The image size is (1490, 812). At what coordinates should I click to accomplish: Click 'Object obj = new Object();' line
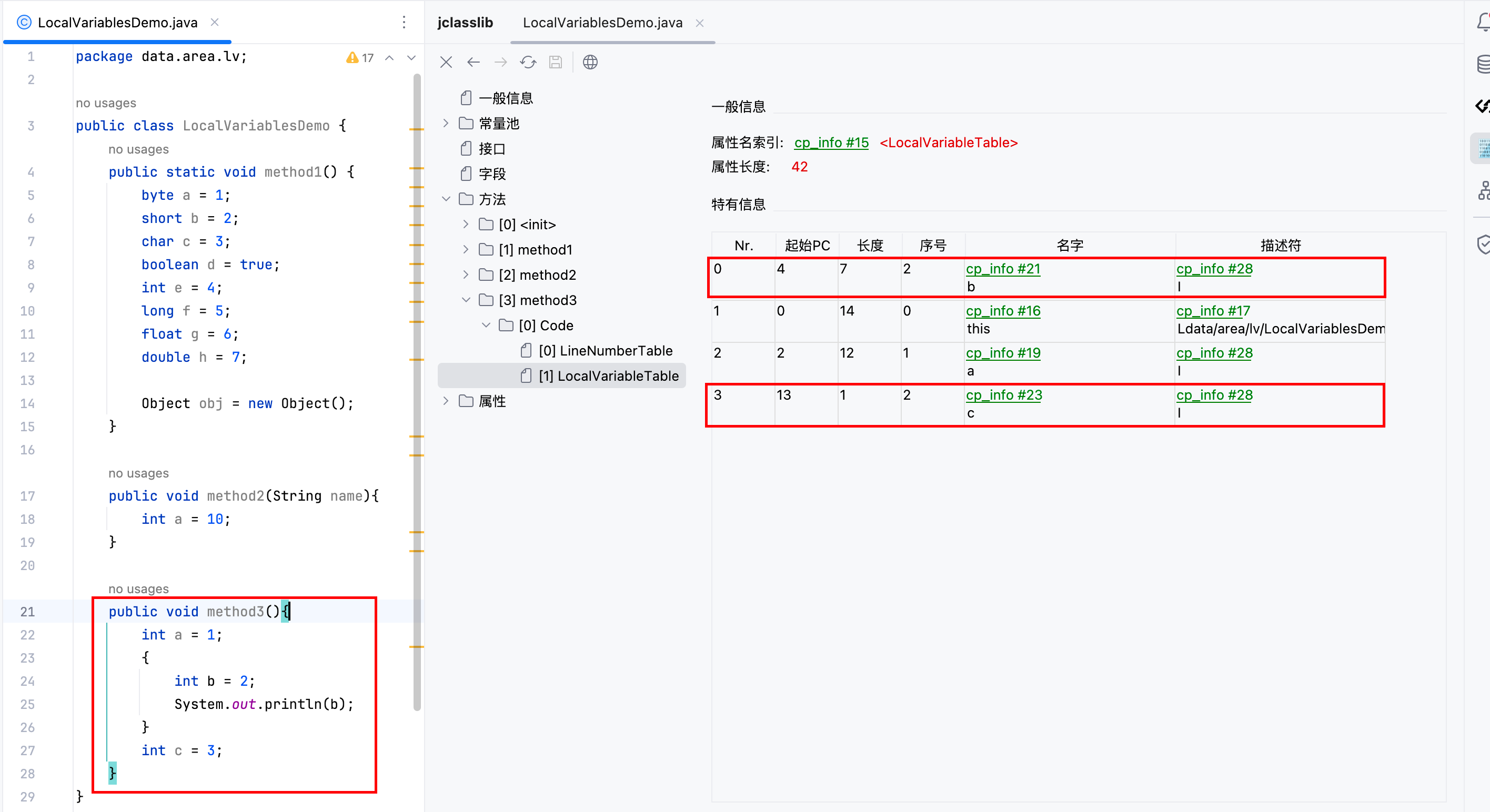pos(247,404)
